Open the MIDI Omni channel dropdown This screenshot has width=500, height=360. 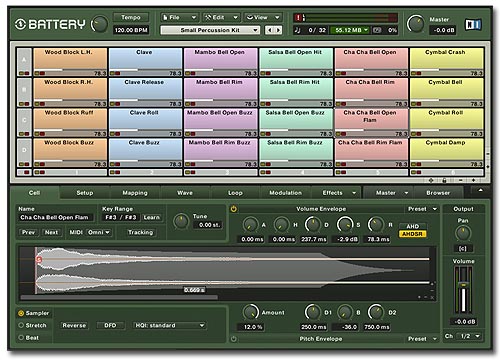point(99,232)
